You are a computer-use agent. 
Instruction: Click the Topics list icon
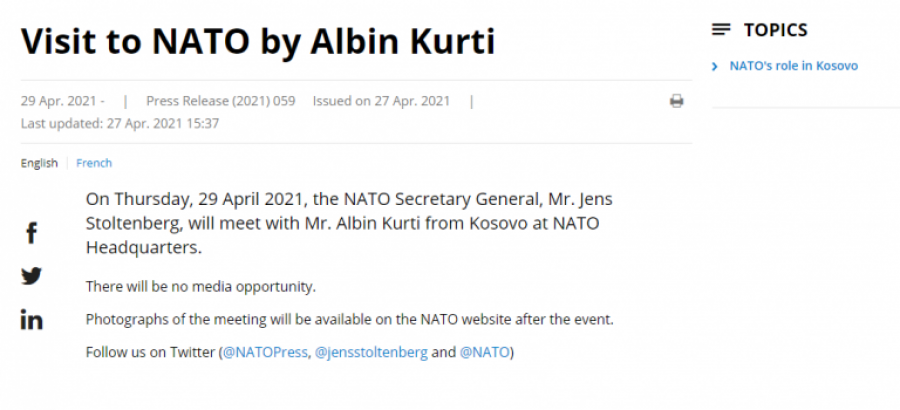click(721, 29)
